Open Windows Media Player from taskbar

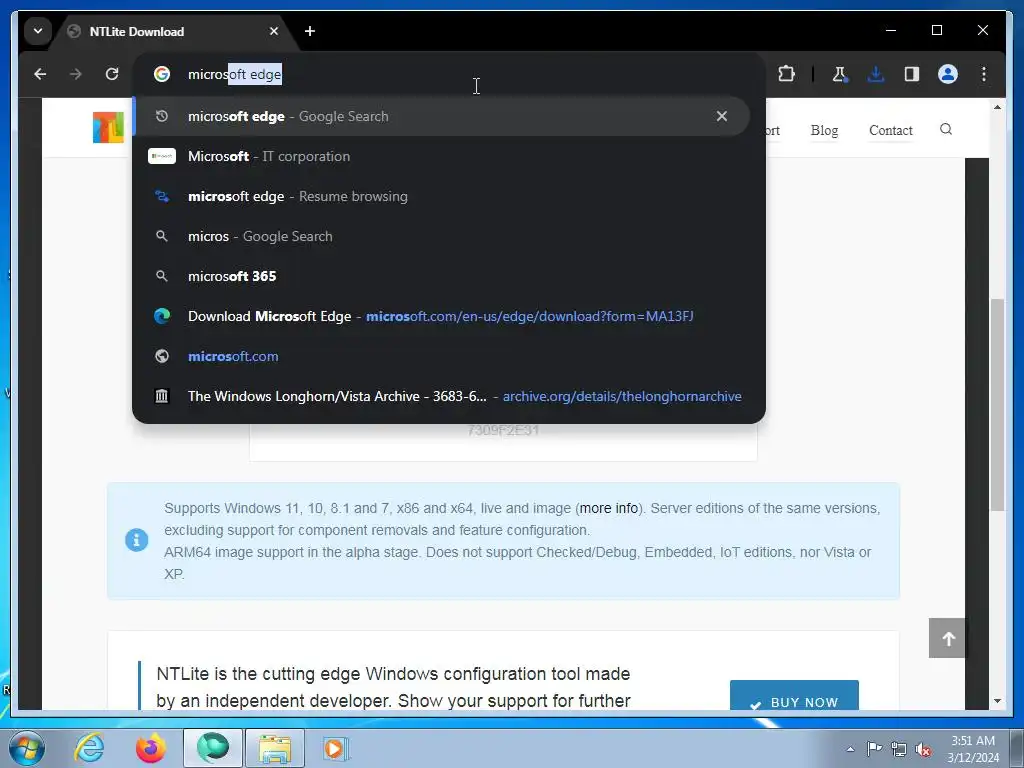(x=336, y=748)
